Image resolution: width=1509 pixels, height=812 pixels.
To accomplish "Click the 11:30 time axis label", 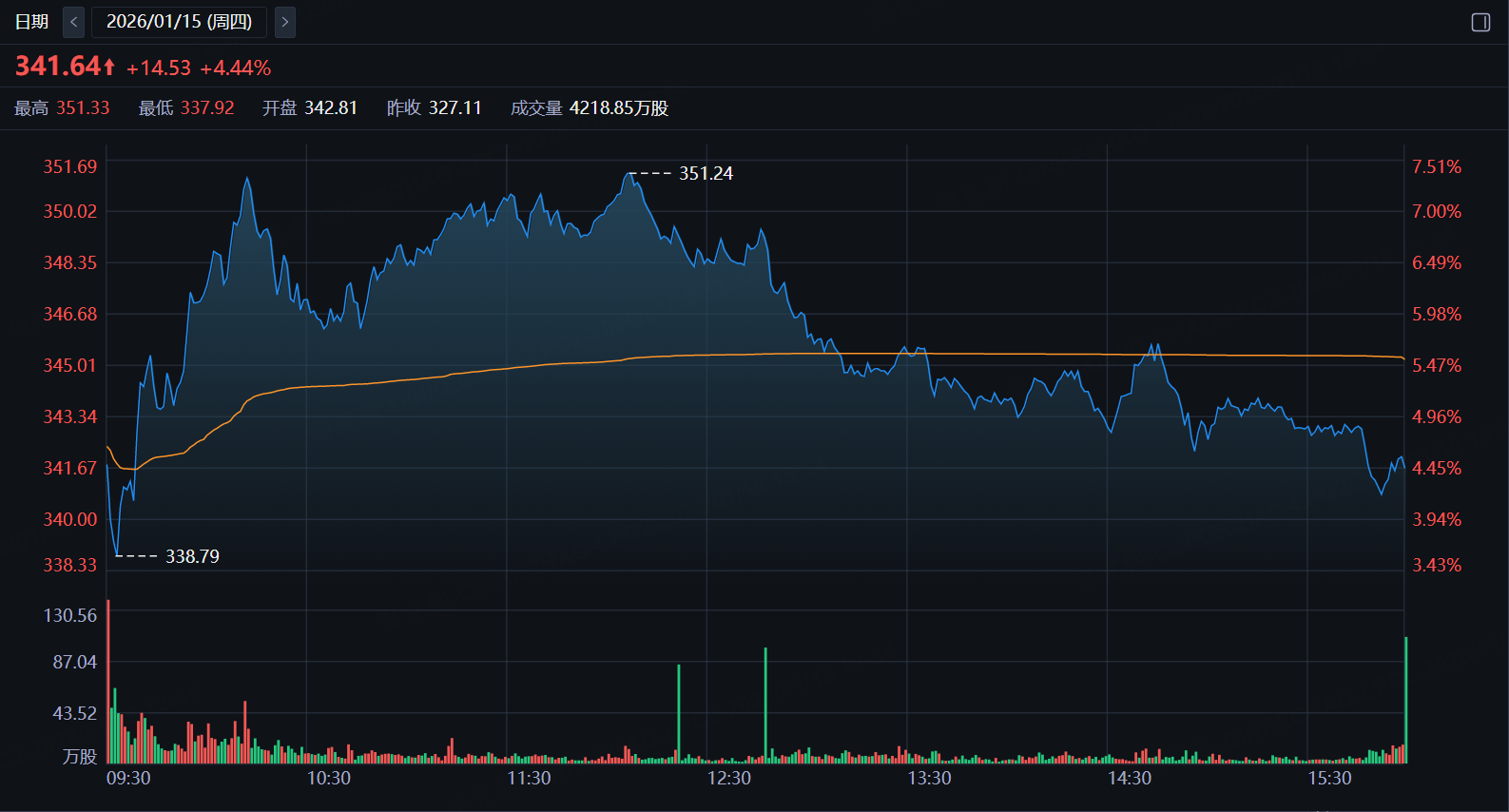I will click(x=529, y=778).
